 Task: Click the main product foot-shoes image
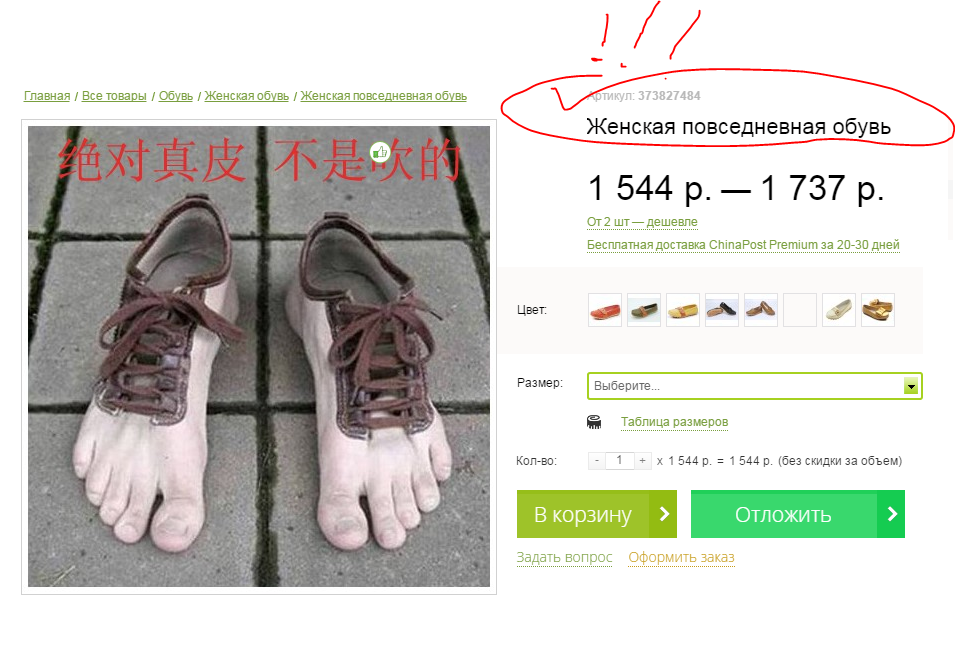[259, 356]
